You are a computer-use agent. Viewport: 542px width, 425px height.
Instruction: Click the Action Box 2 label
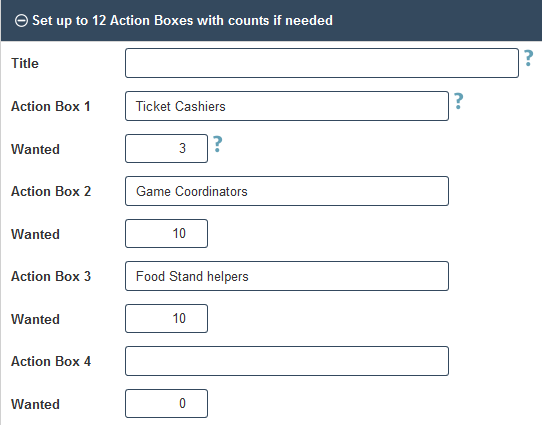(51, 191)
